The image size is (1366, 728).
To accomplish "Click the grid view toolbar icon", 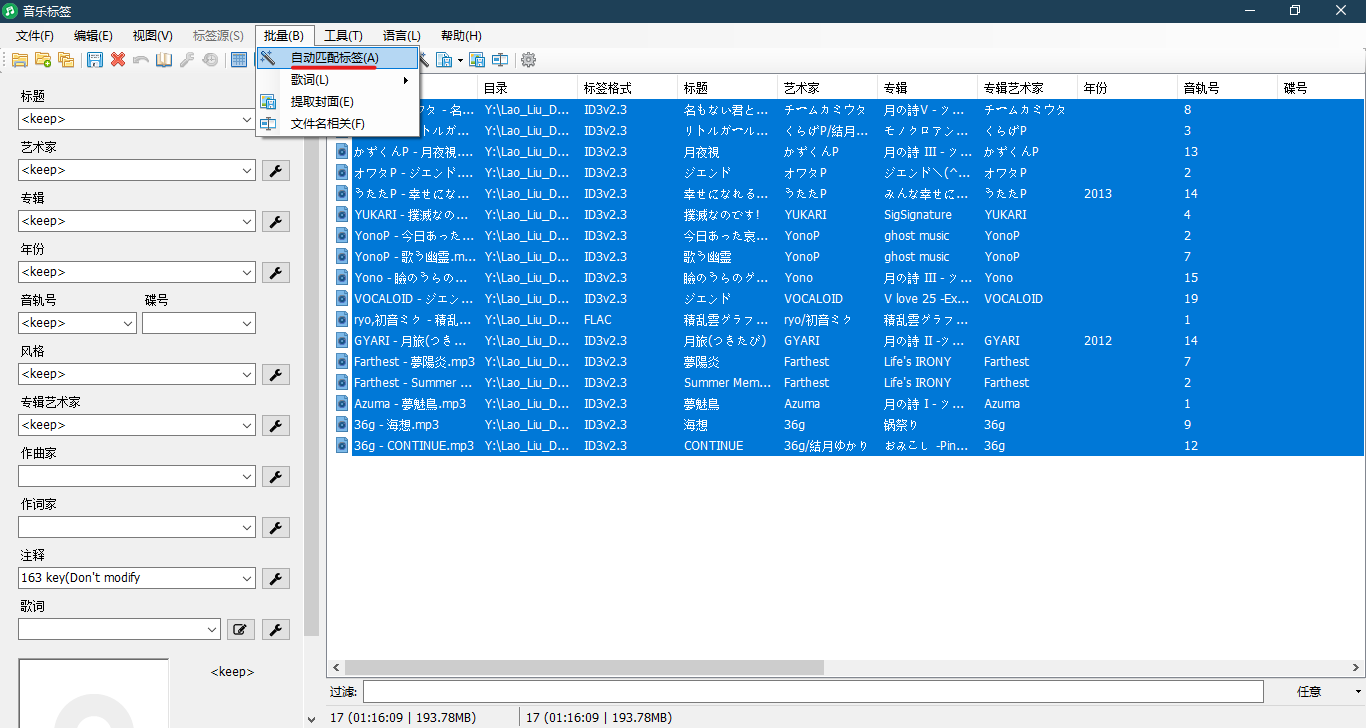I will point(239,60).
